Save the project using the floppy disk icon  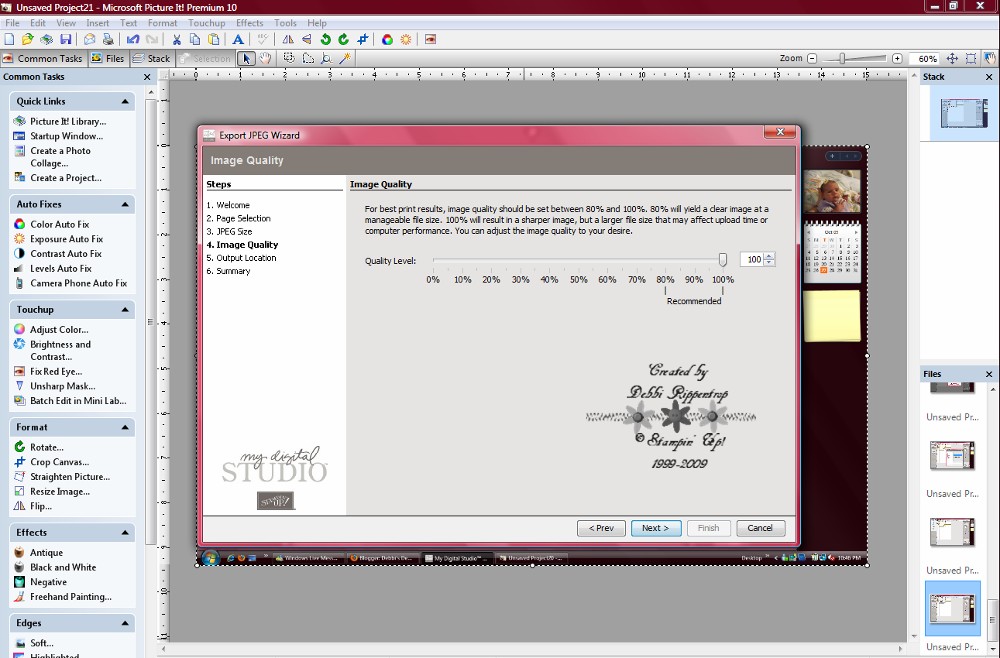(x=66, y=40)
